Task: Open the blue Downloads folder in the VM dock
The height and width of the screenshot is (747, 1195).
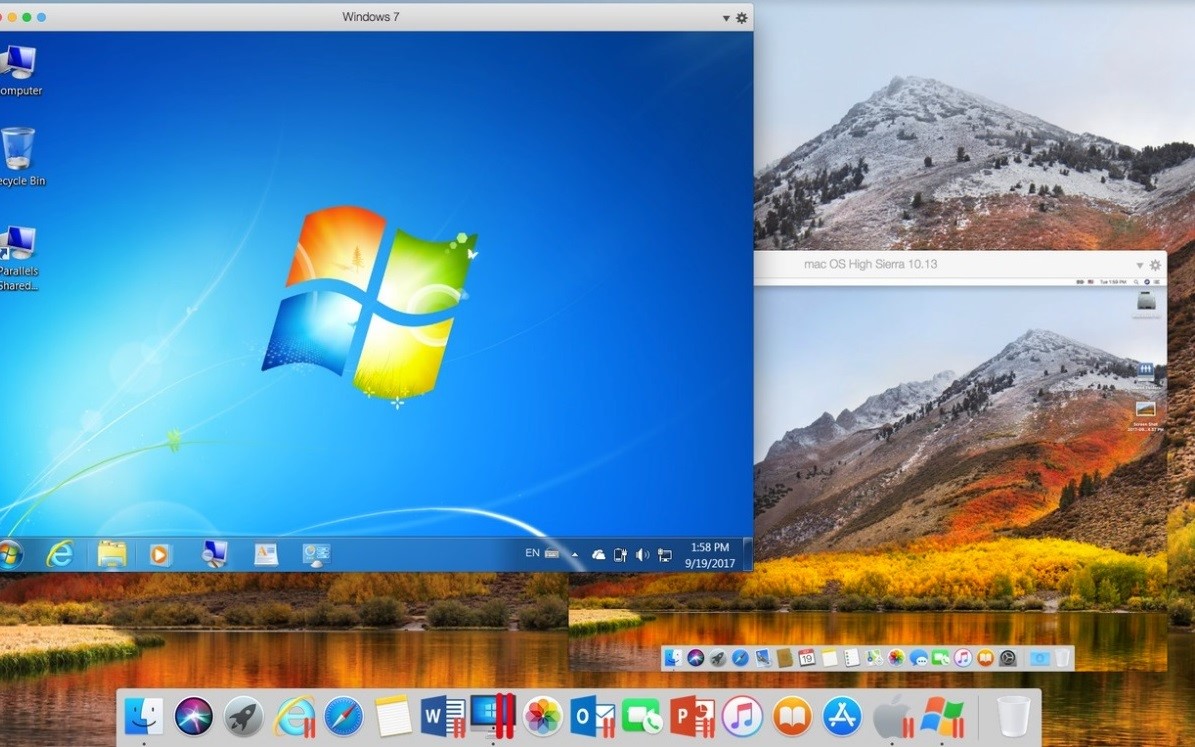Action: pyautogui.click(x=1040, y=658)
